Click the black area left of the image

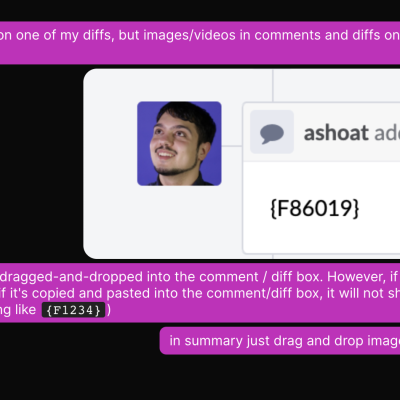41,163
